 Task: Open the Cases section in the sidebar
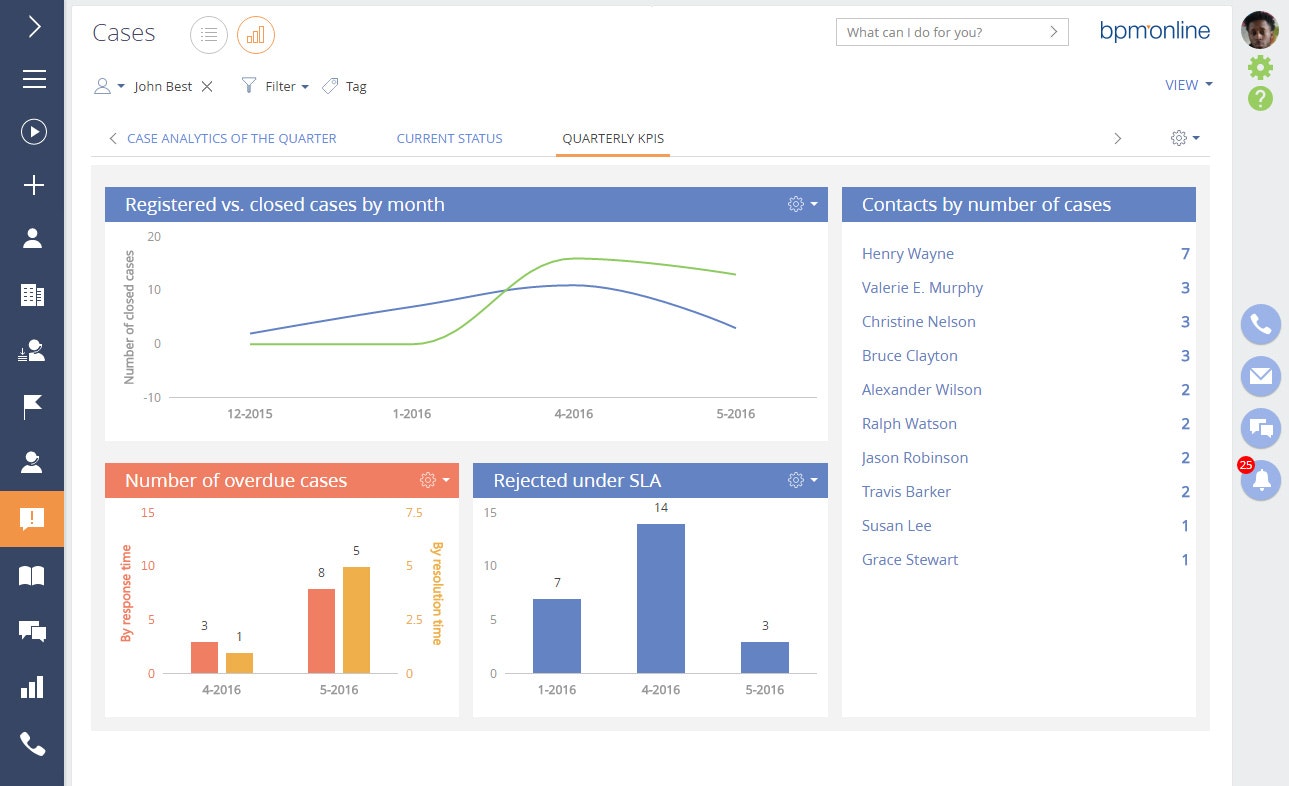[32, 518]
